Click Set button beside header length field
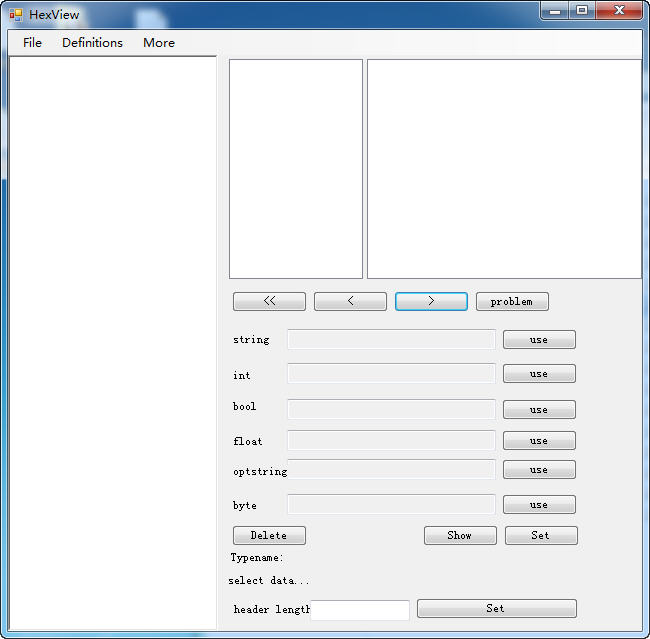 (497, 609)
